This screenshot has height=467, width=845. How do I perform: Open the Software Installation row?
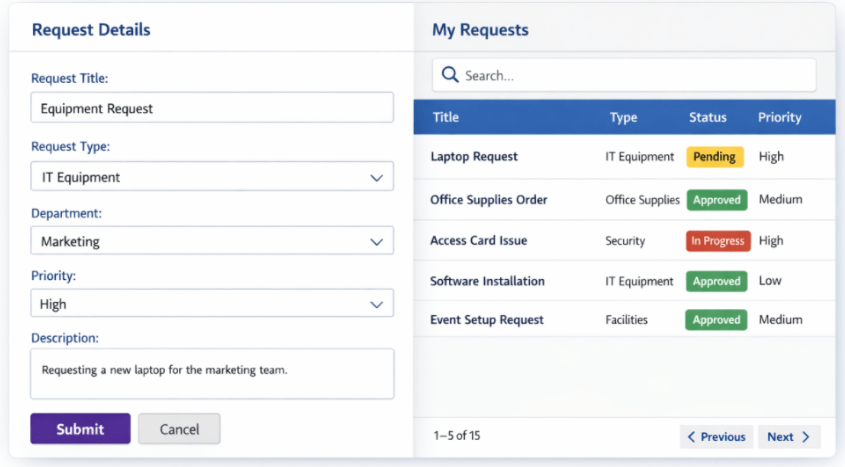(x=625, y=281)
